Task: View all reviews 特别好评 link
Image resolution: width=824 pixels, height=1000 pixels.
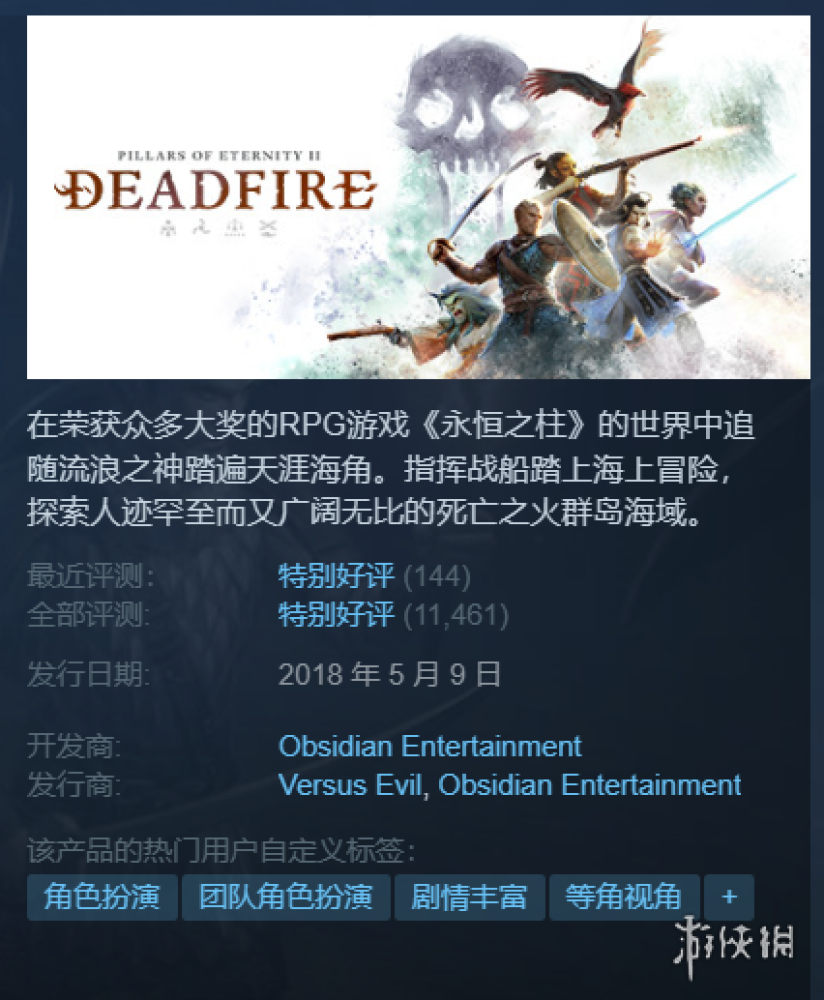Action: (336, 615)
